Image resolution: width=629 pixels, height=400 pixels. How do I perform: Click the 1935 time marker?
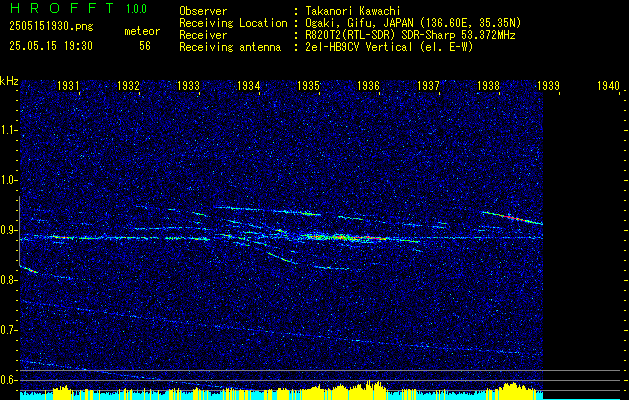[x=309, y=85]
